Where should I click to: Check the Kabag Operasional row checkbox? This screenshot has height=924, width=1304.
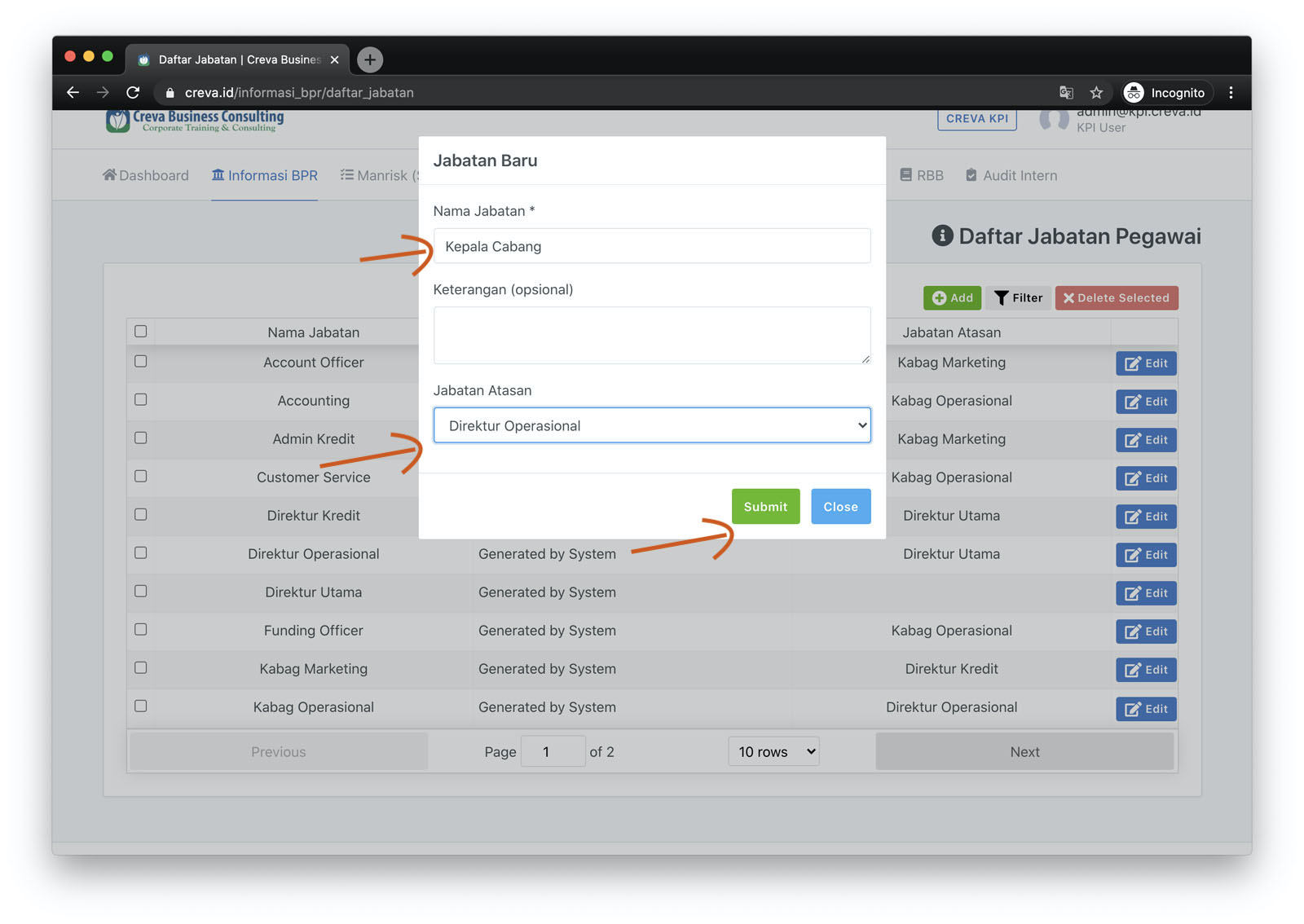[141, 706]
